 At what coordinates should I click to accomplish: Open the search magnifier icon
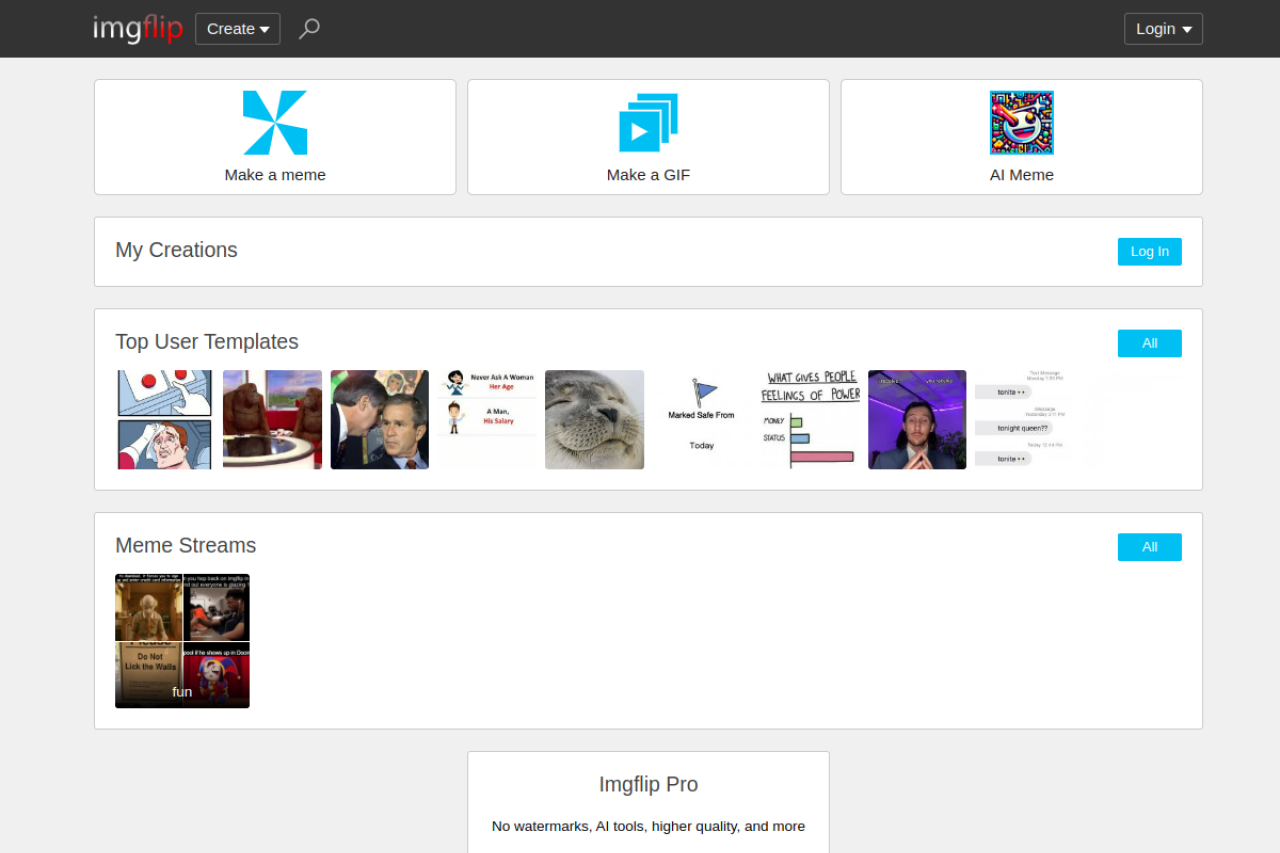[309, 29]
